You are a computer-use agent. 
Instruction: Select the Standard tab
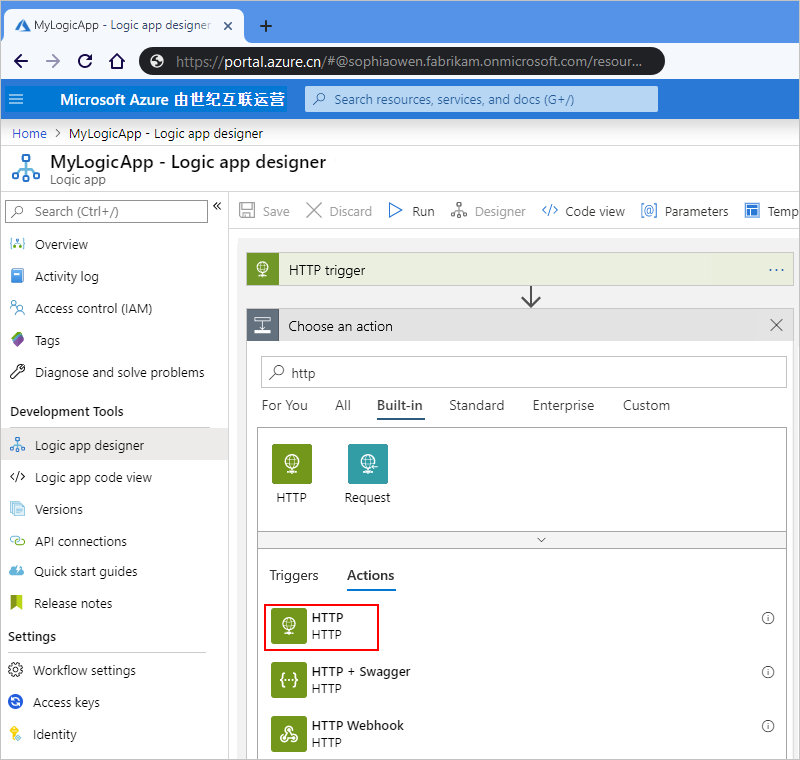click(x=477, y=406)
